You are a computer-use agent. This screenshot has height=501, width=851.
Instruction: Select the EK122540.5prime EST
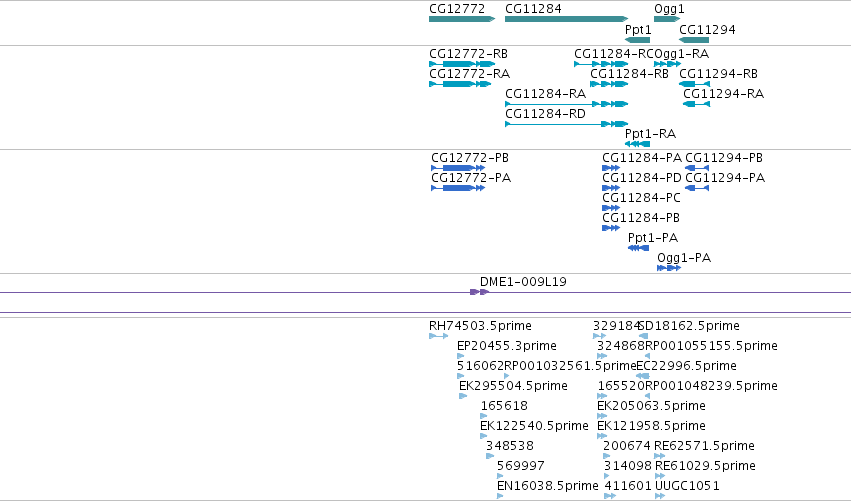click(484, 437)
